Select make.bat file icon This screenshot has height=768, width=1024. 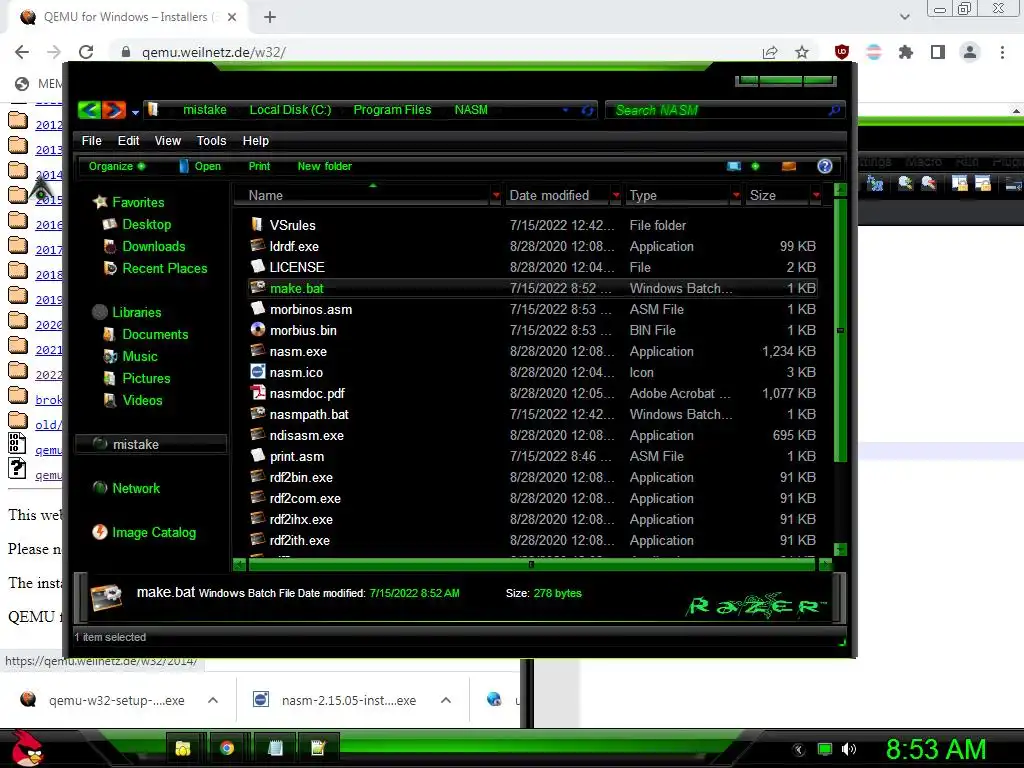click(x=257, y=287)
